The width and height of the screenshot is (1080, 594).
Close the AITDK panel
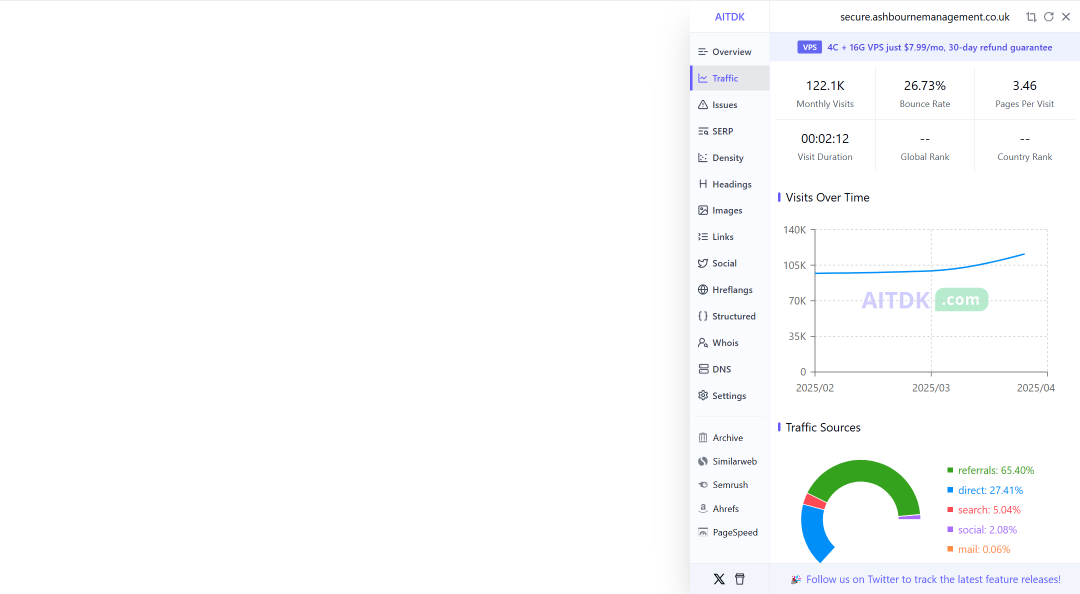pyautogui.click(x=1066, y=17)
